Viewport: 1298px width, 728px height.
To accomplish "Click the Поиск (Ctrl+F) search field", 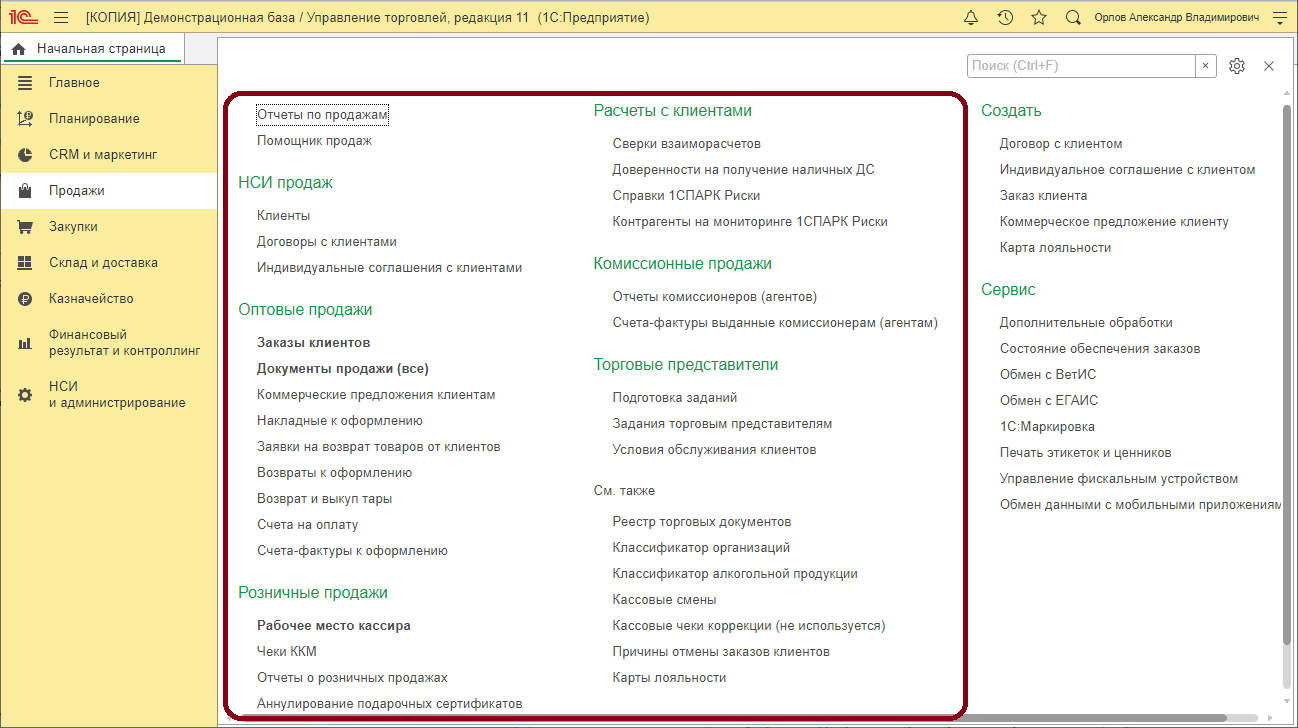I will (1080, 66).
